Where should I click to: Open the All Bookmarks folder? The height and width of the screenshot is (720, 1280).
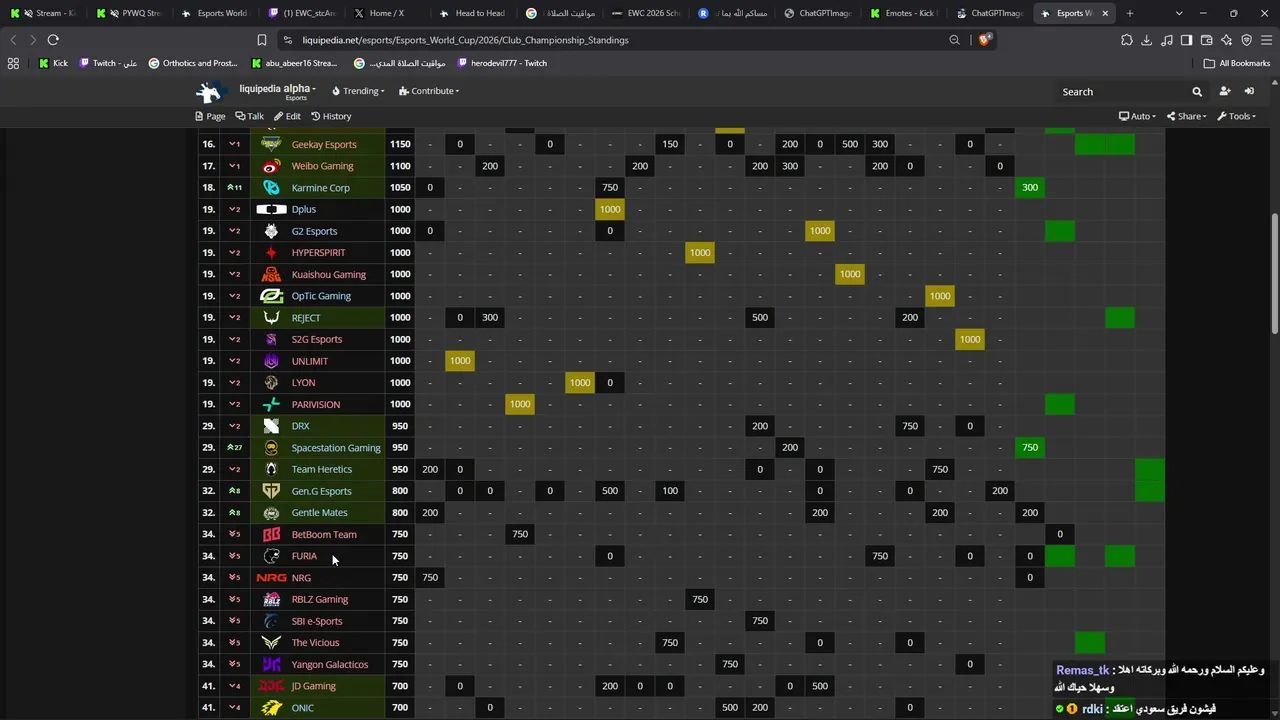1237,63
